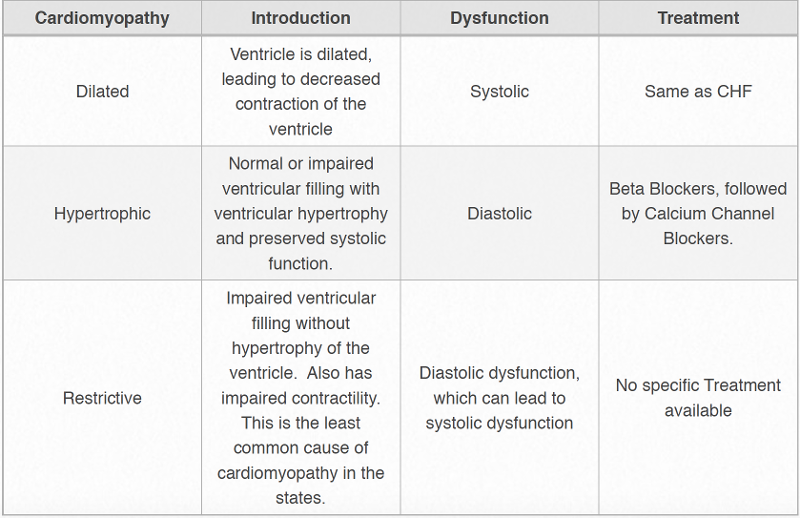The width and height of the screenshot is (800, 518).
Task: Click the 'Same as CHF' treatment cell
Action: pyautogui.click(x=698, y=91)
